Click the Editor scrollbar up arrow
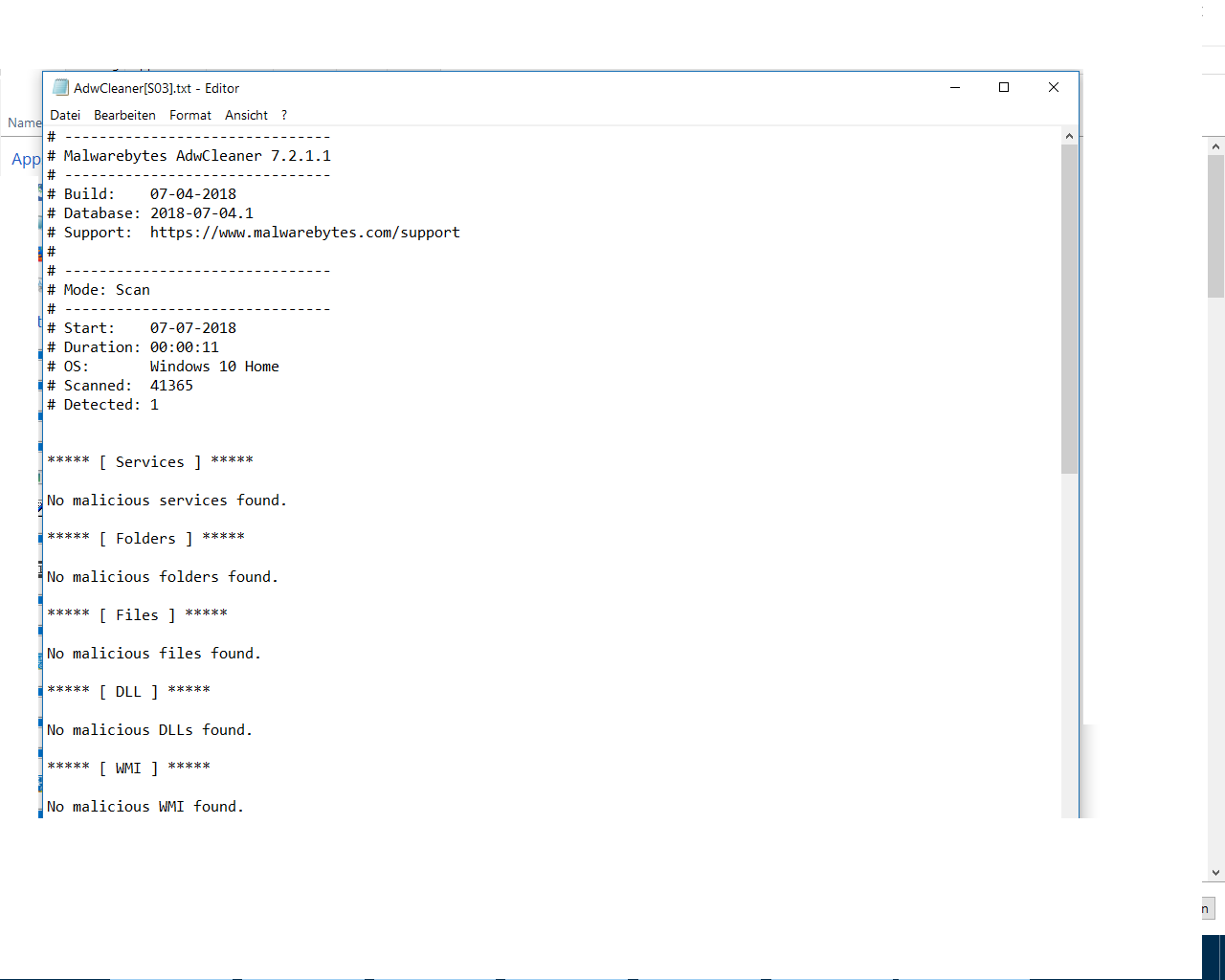The image size is (1225, 980). (1069, 136)
